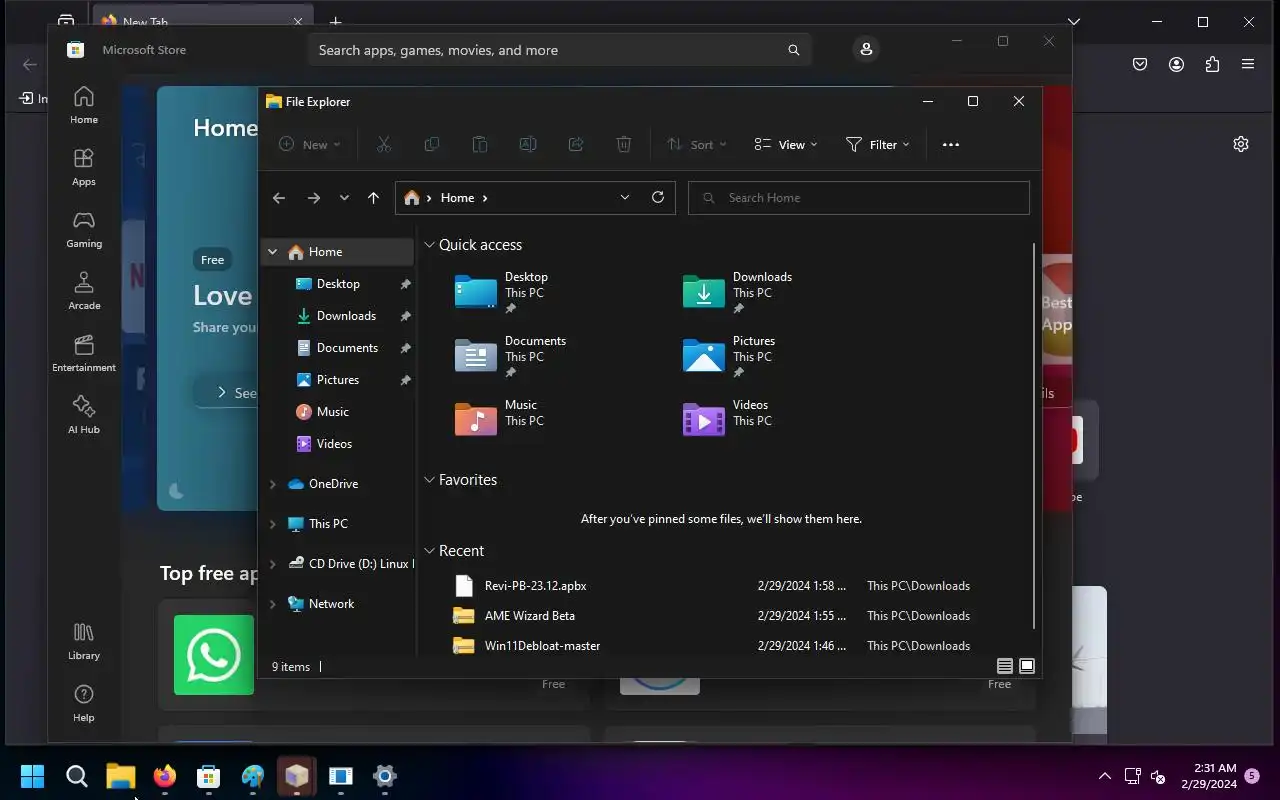Expand OneDrive in navigation pane
1280x800 pixels.
coord(272,484)
